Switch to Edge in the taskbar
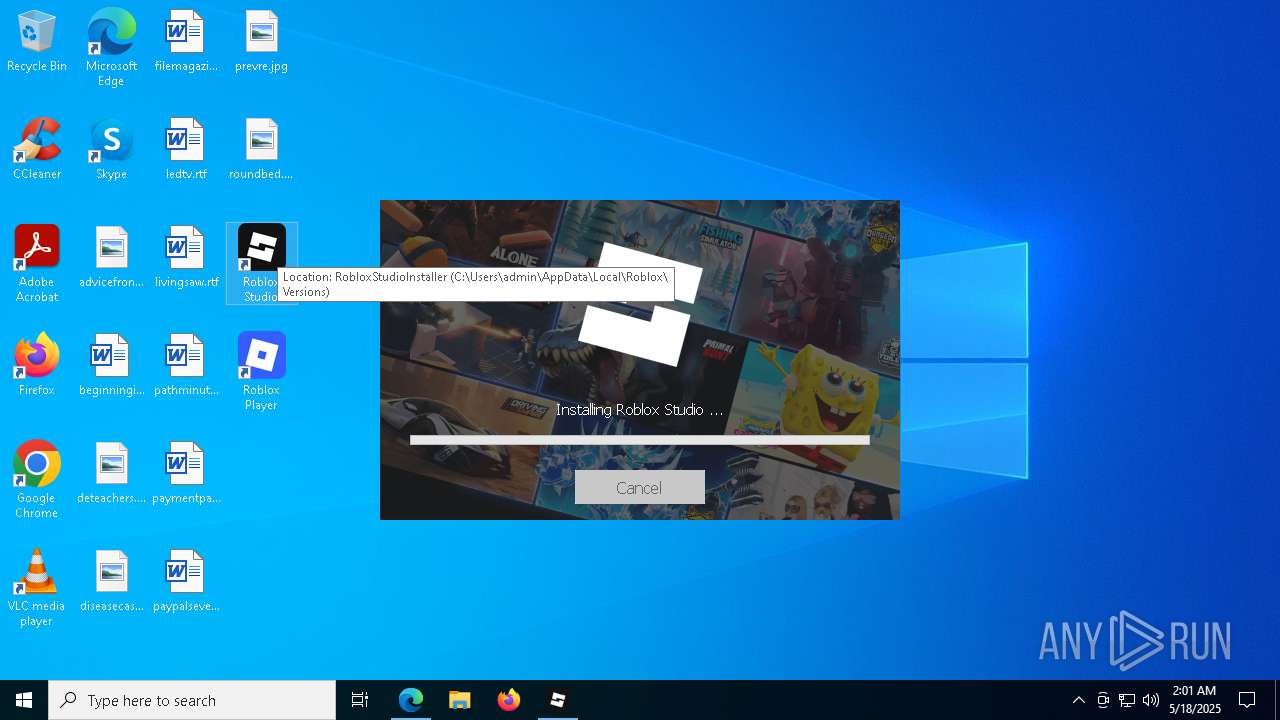Image resolution: width=1280 pixels, height=720 pixels. (411, 700)
